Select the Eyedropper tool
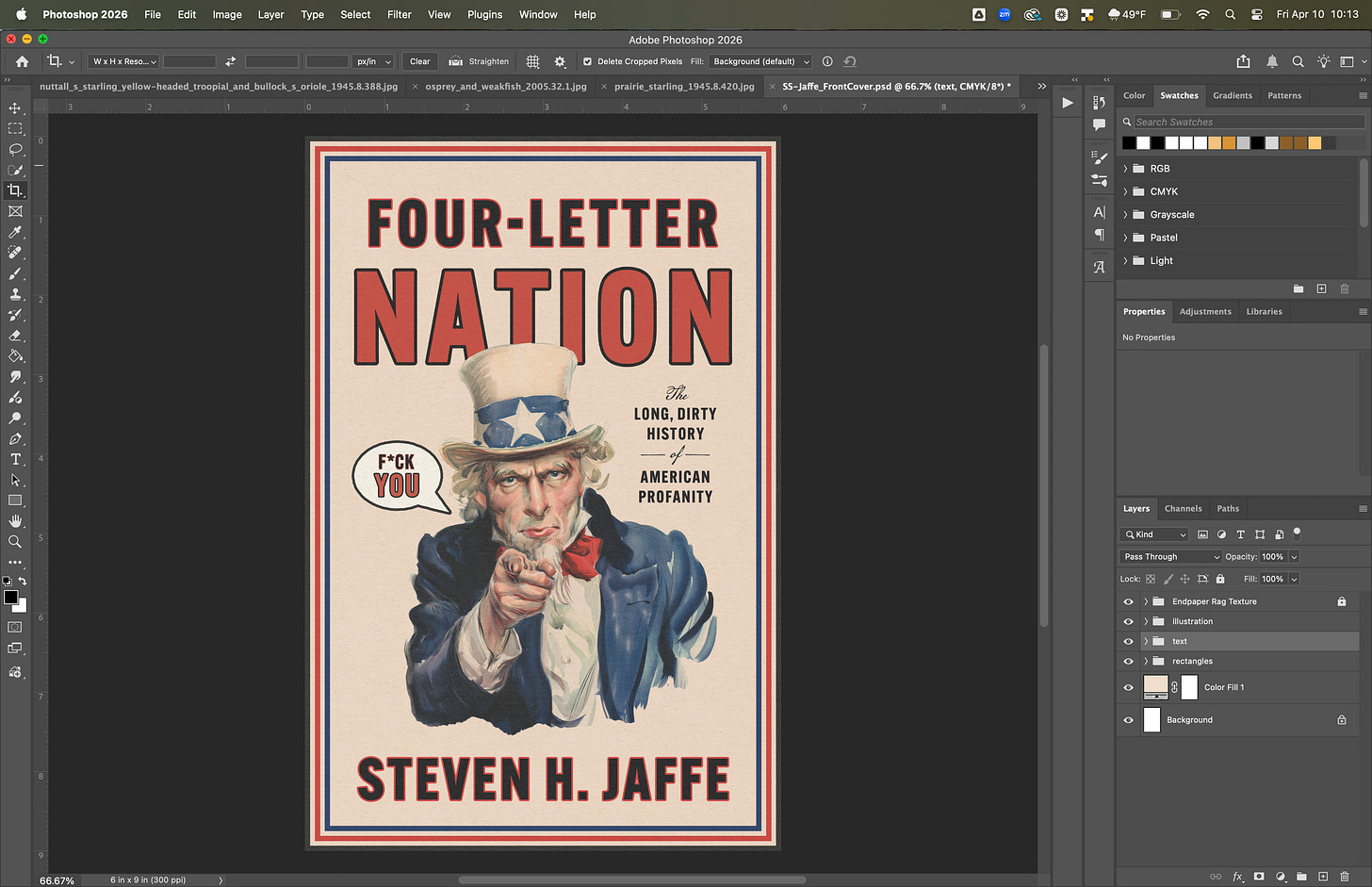The height and width of the screenshot is (887, 1372). 15,232
